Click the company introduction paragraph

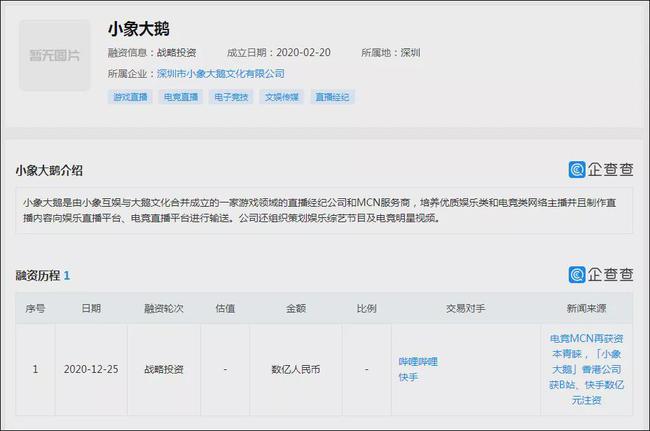pyautogui.click(x=319, y=210)
